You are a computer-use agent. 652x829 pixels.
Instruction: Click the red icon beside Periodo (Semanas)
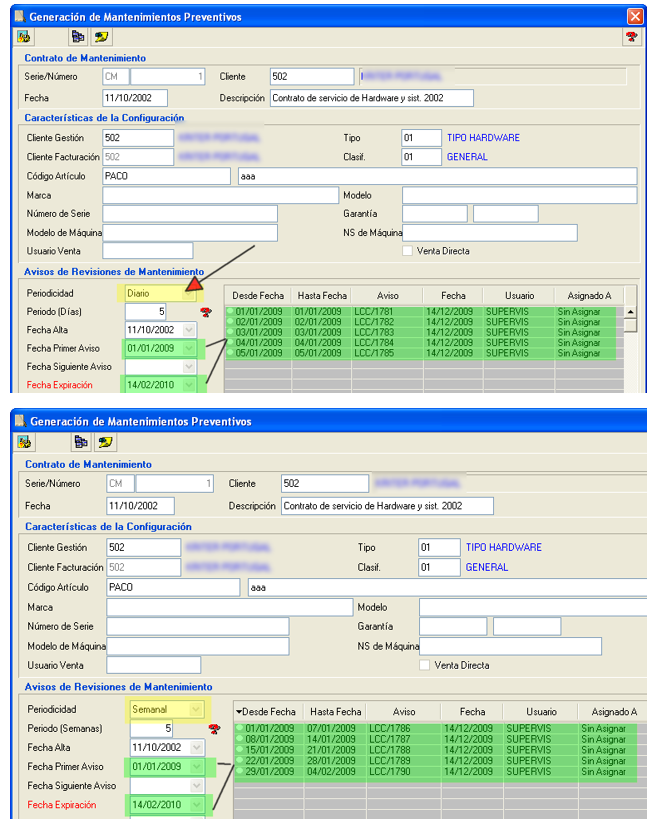214,729
